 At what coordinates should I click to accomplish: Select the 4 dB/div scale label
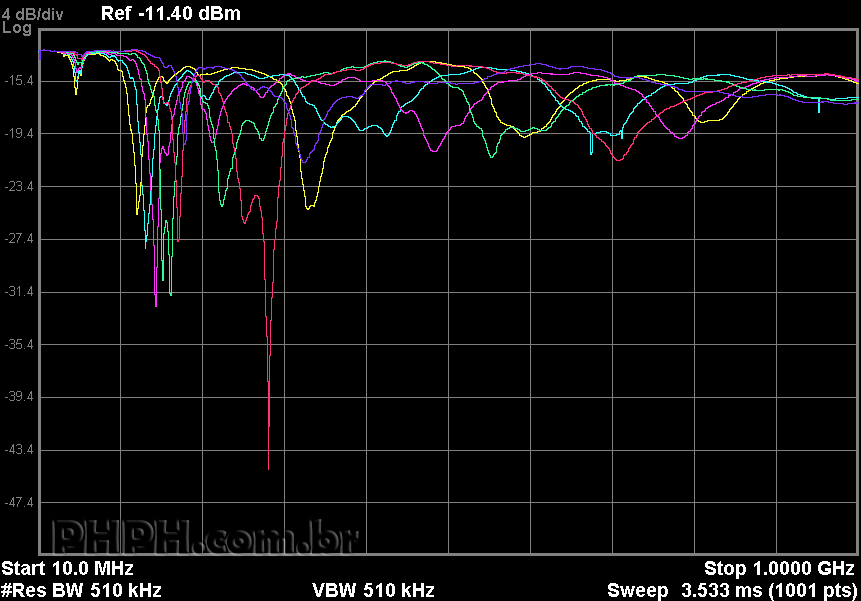[32, 14]
